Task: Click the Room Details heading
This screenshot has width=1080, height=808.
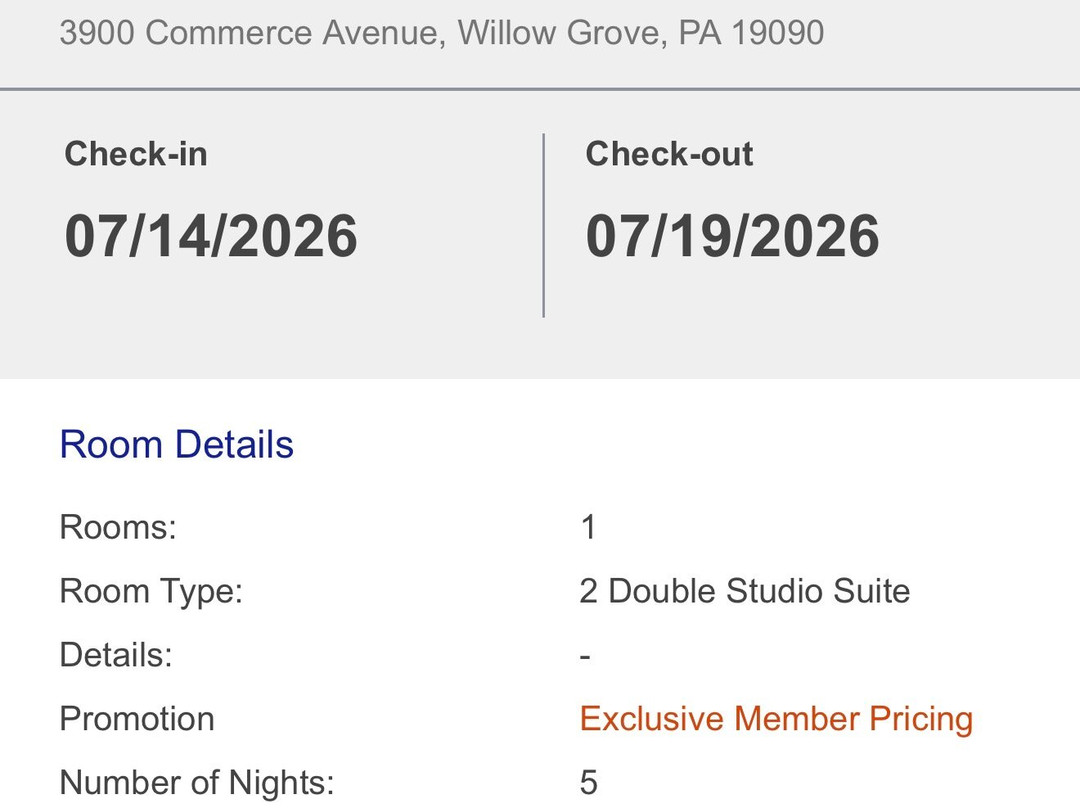Action: [177, 444]
